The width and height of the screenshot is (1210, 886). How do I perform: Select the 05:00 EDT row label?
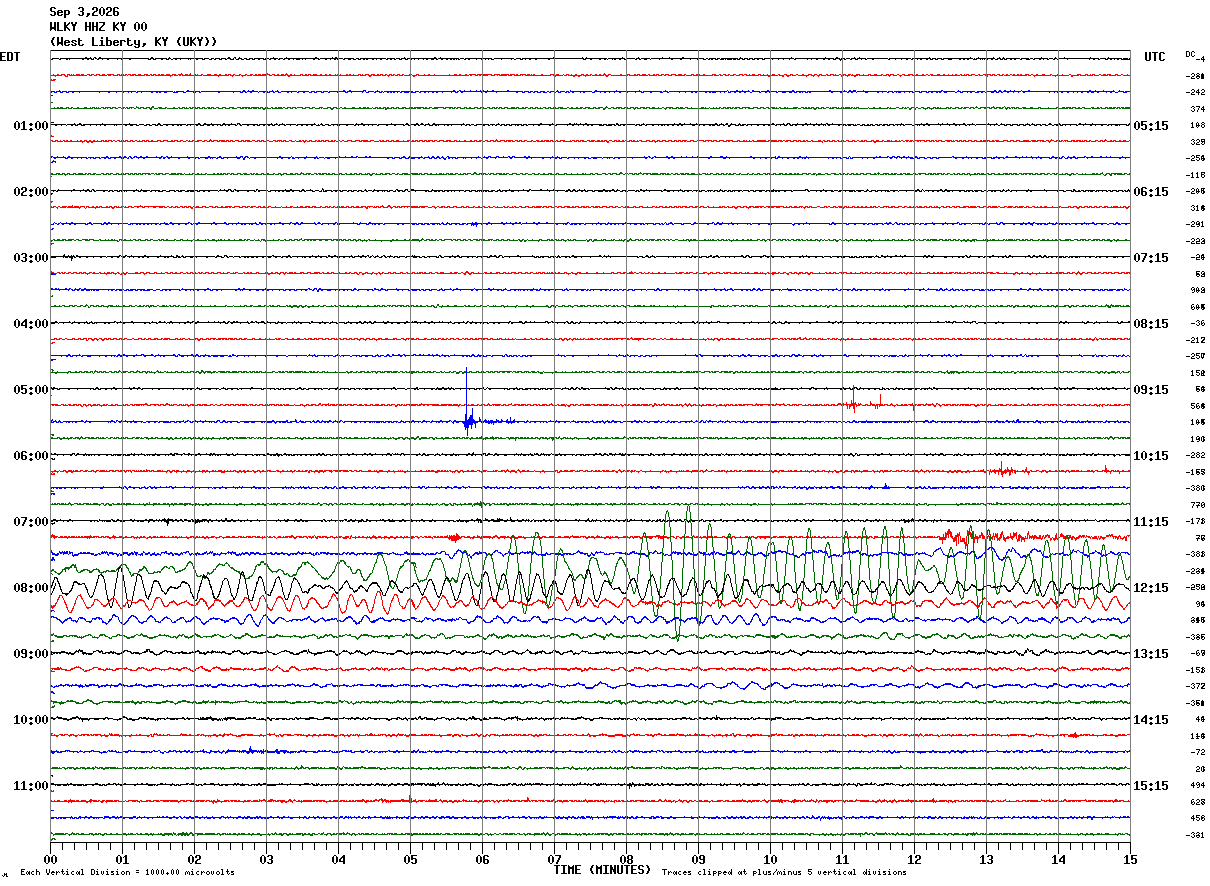[x=31, y=390]
